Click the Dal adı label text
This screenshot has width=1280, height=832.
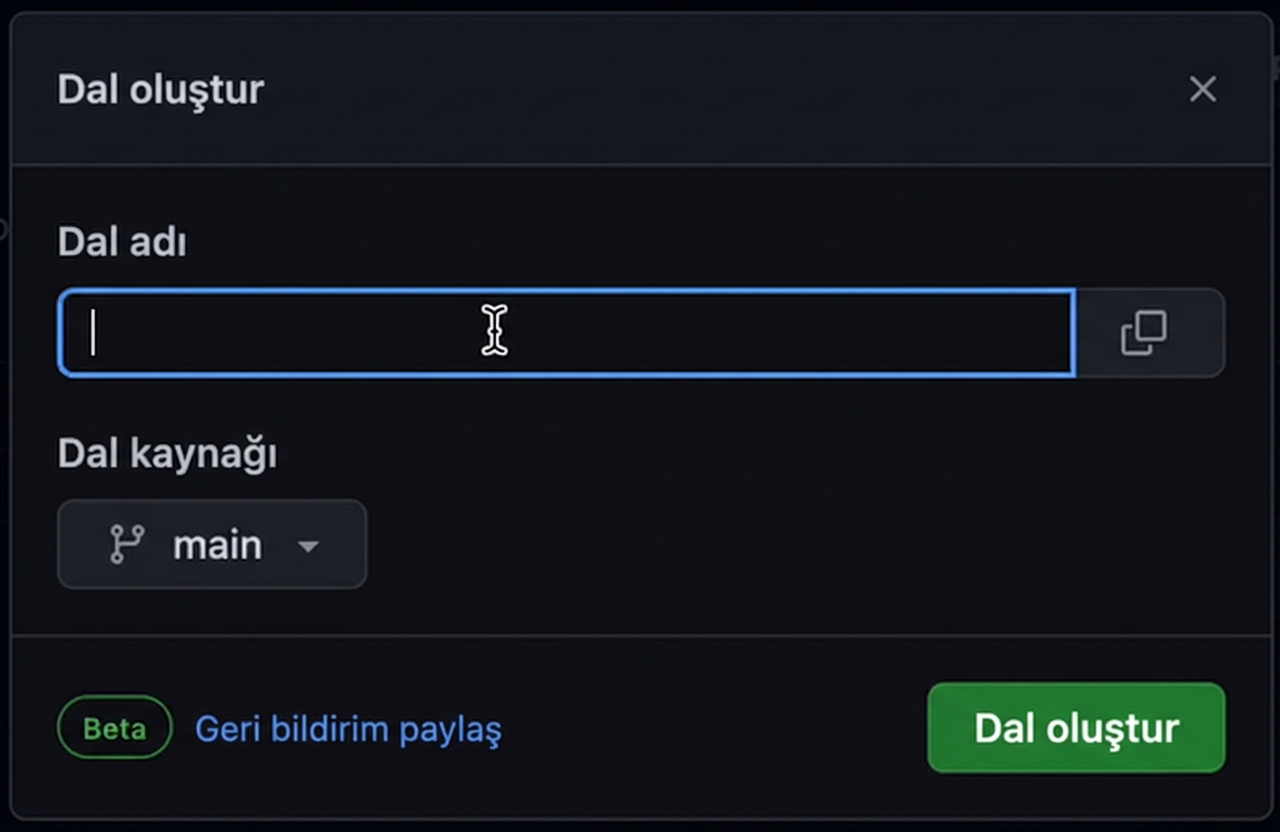pyautogui.click(x=121, y=241)
